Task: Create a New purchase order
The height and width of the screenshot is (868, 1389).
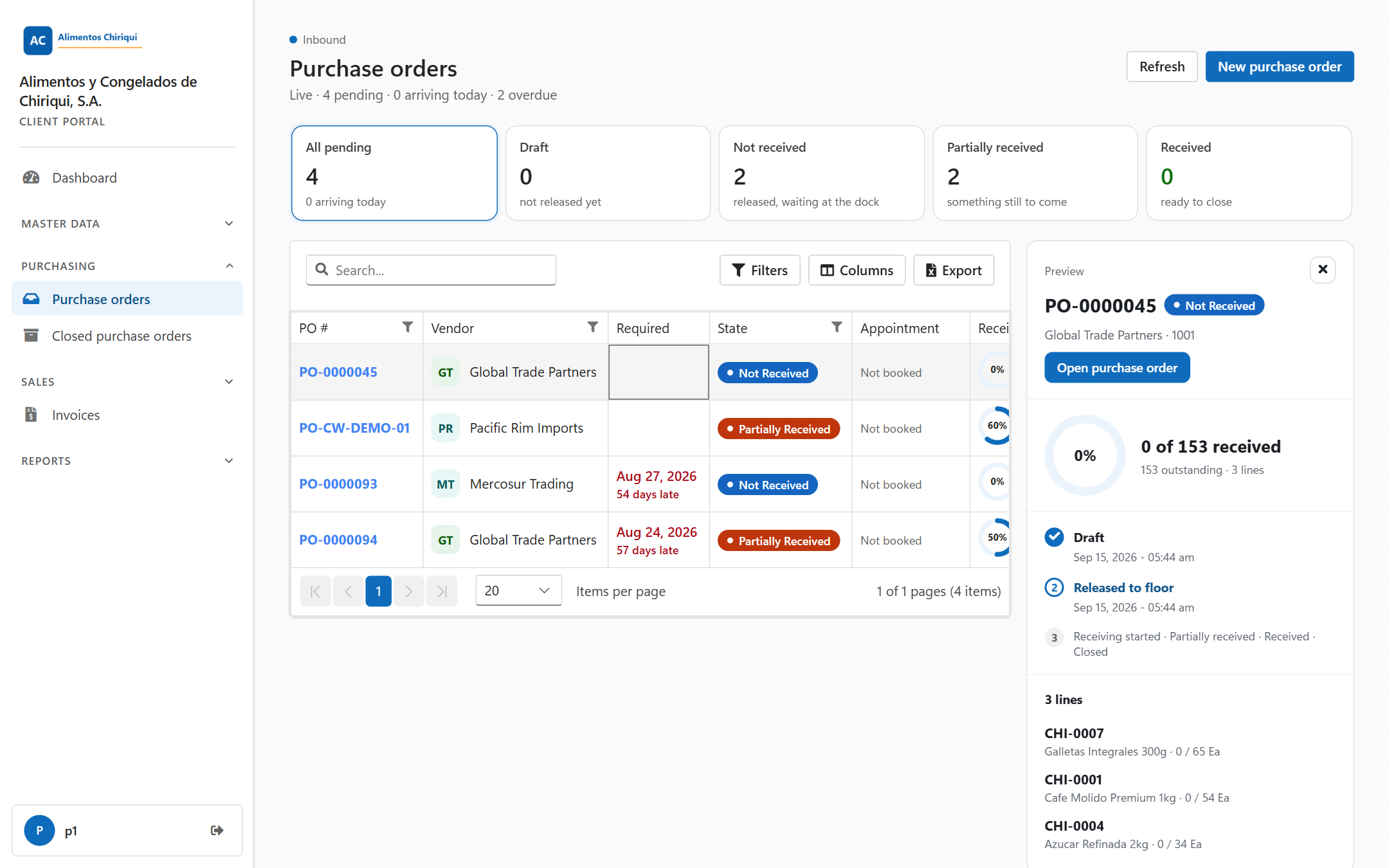Action: coord(1280,67)
